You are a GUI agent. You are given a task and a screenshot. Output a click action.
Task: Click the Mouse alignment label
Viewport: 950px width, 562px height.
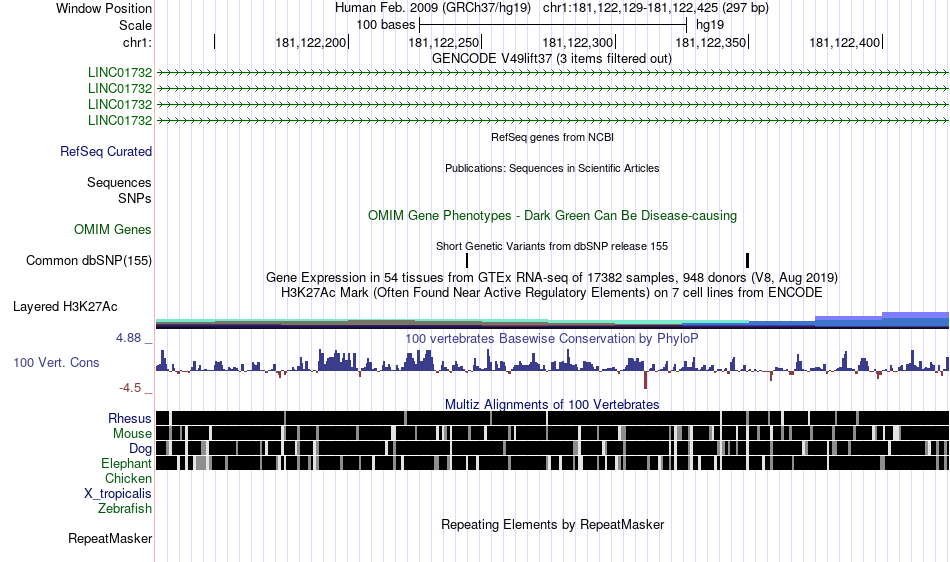click(x=132, y=434)
